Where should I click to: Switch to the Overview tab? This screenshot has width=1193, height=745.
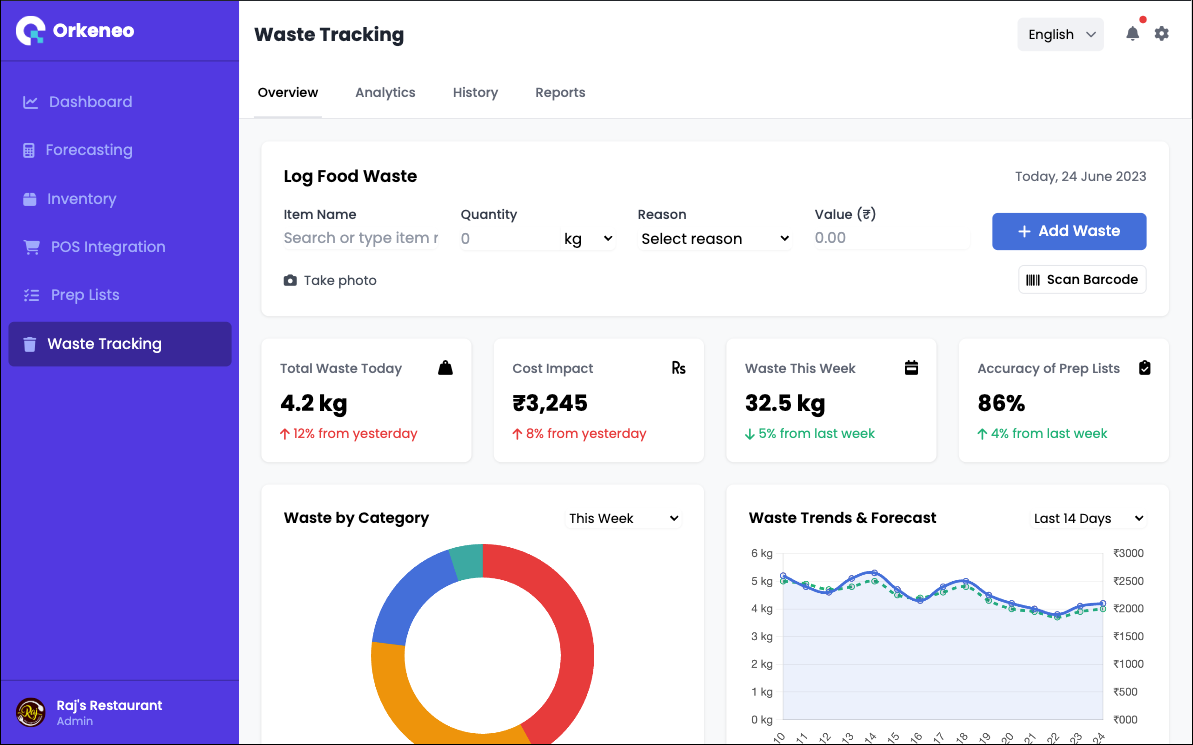pos(288,93)
